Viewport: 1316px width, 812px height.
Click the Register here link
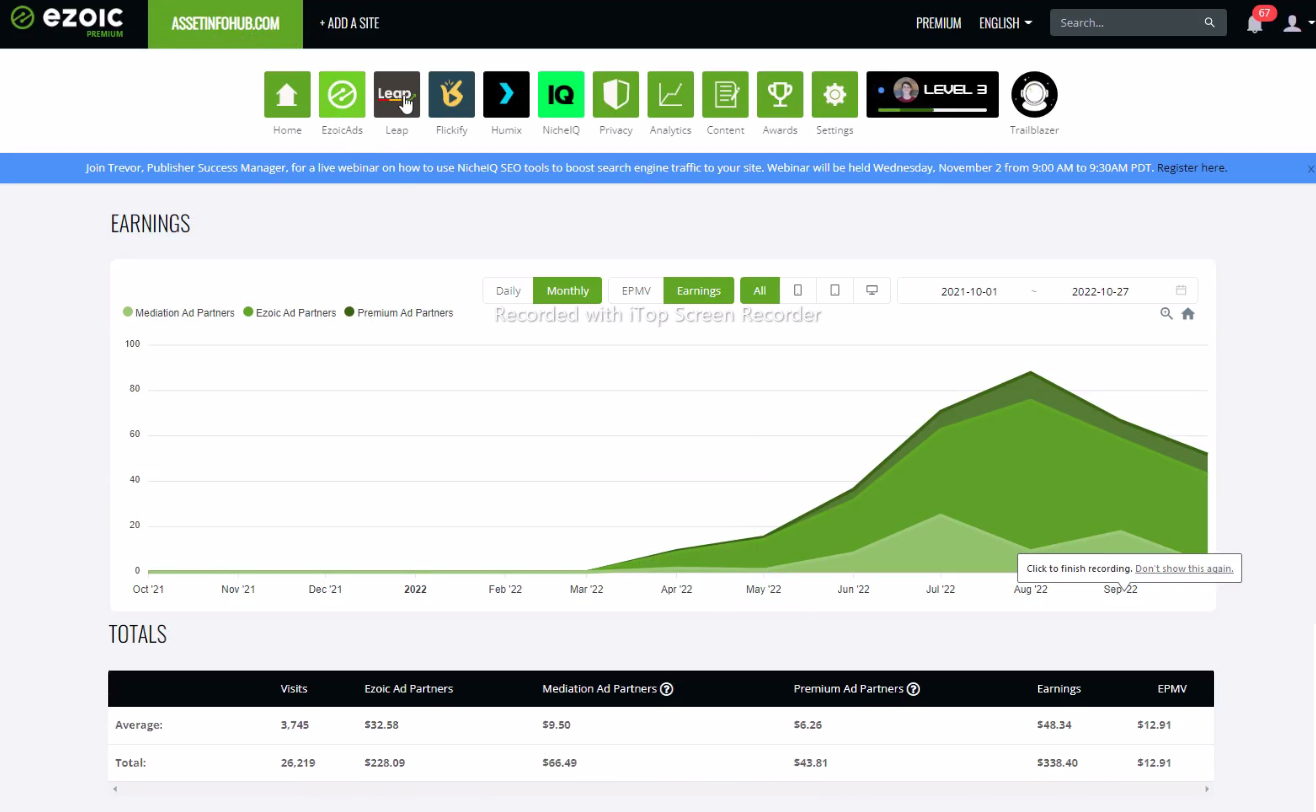click(1192, 168)
